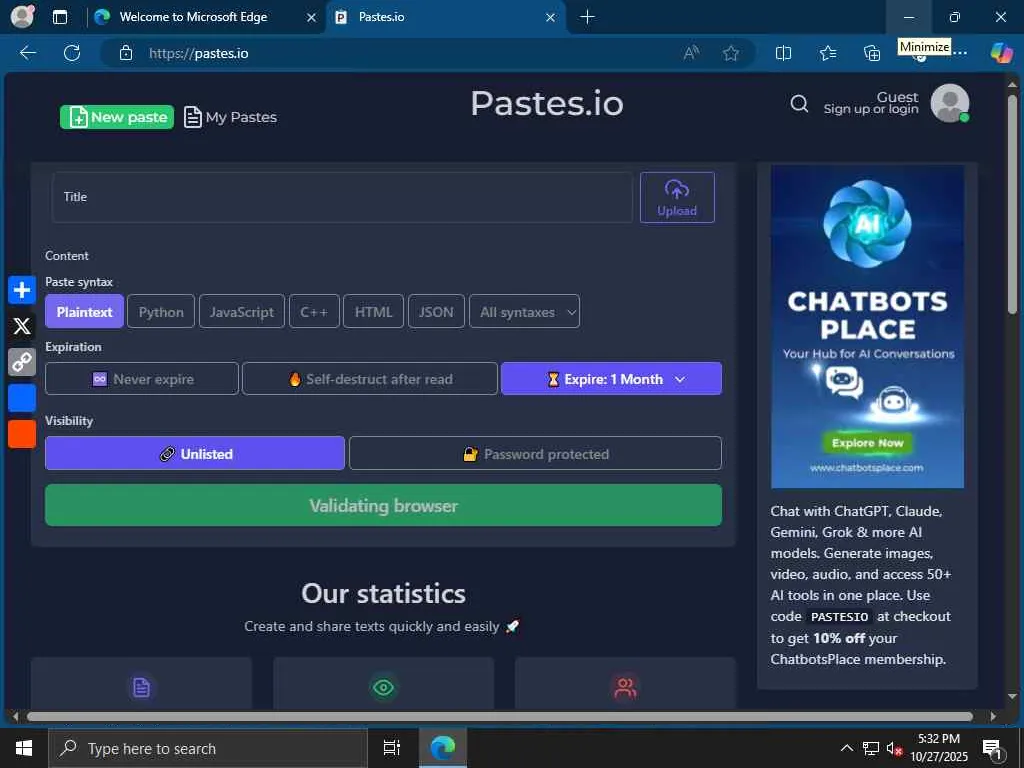Click the blue plus share icon

click(22, 290)
